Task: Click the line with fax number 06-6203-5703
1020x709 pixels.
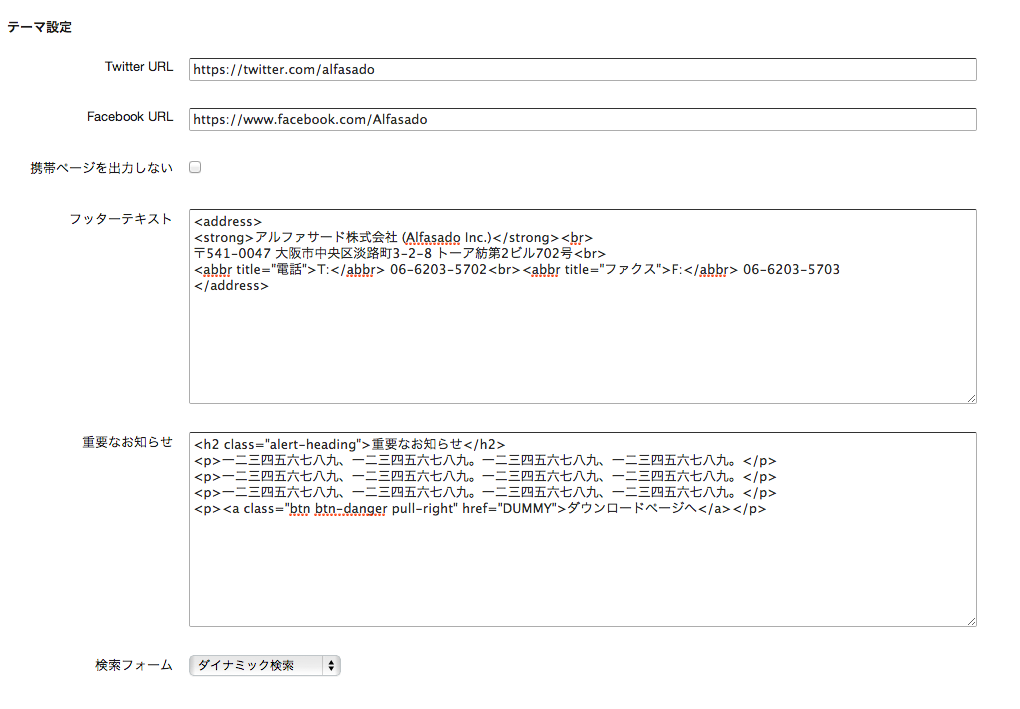Action: click(x=517, y=269)
